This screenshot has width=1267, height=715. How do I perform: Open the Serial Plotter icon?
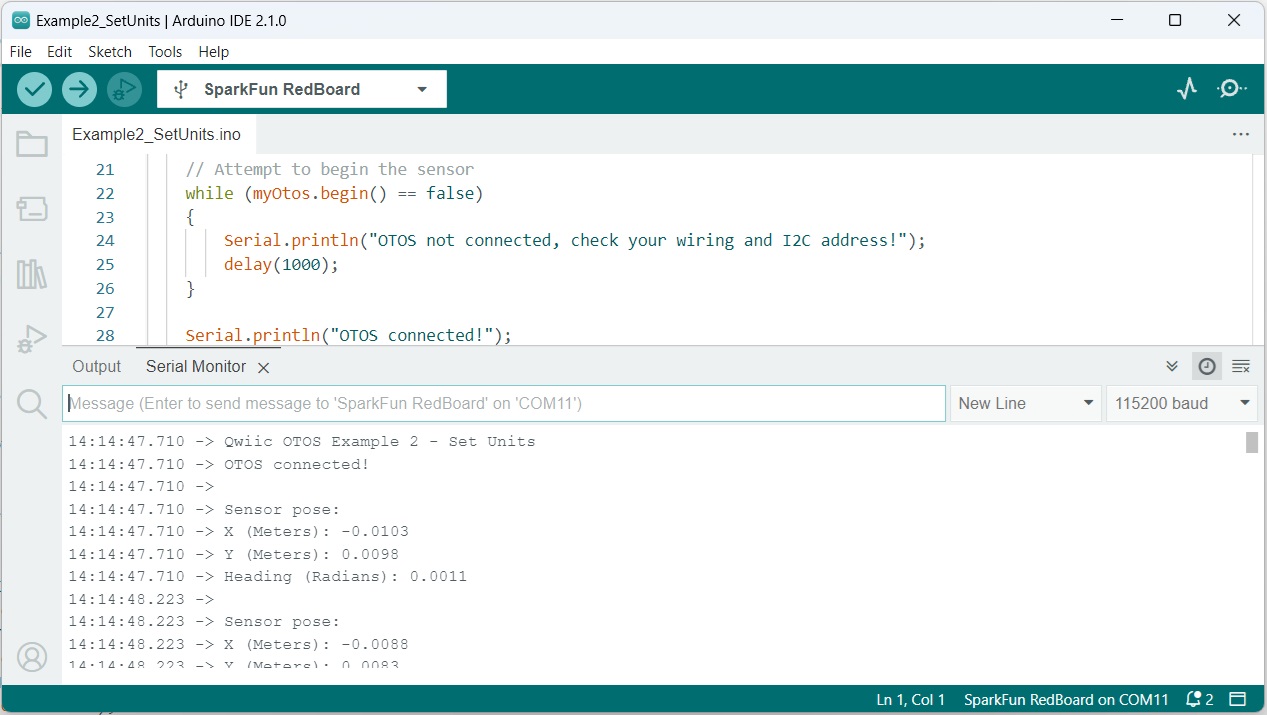pos(1187,89)
